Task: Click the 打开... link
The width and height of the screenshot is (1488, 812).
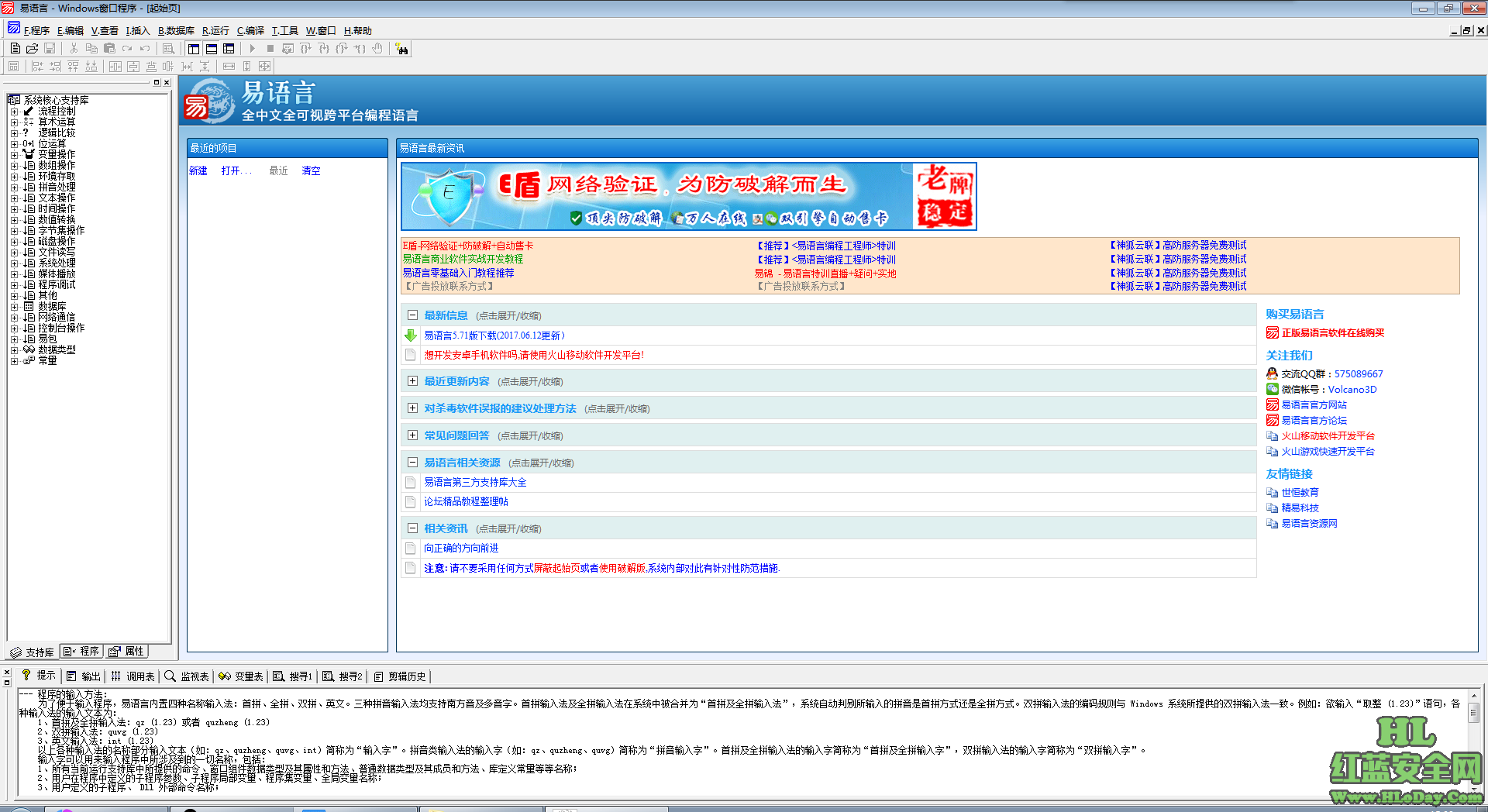Action: (x=236, y=170)
